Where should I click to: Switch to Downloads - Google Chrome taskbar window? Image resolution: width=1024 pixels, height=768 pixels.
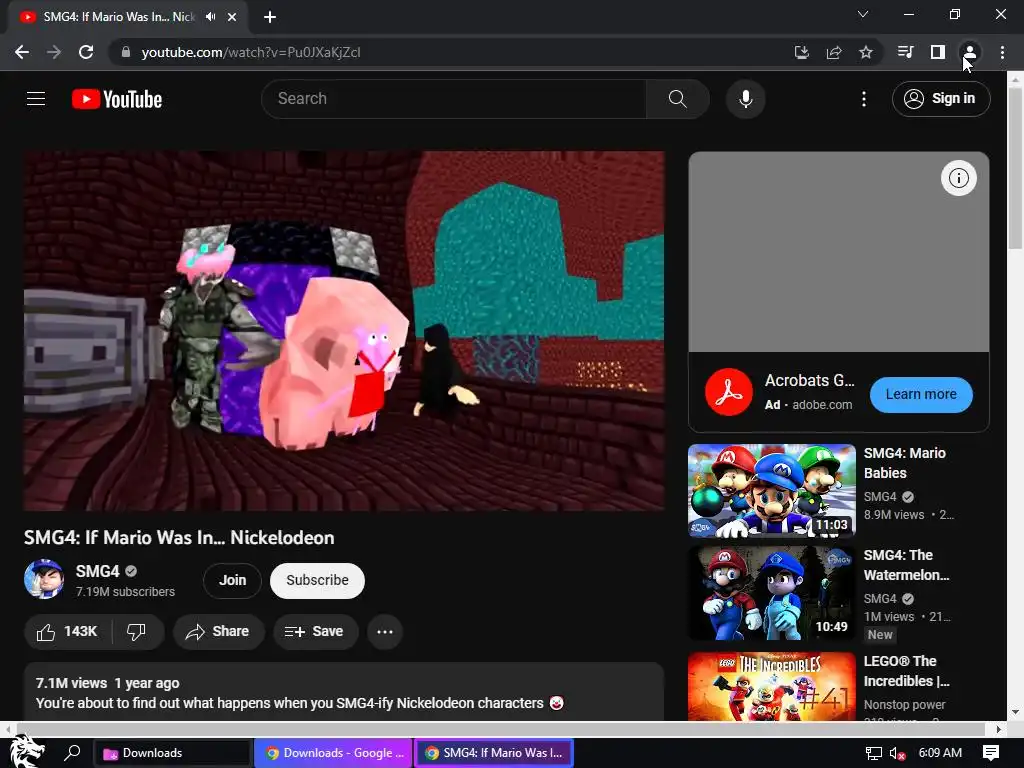click(x=333, y=753)
